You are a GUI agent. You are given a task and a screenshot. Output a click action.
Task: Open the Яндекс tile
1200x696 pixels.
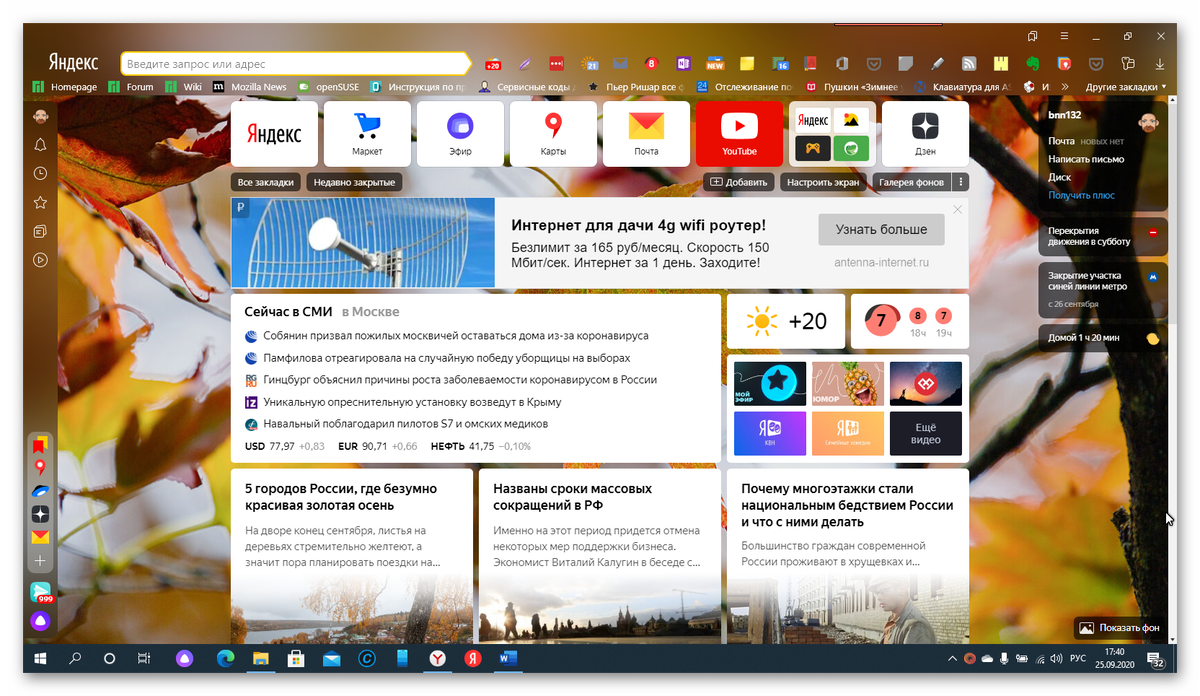pos(274,133)
